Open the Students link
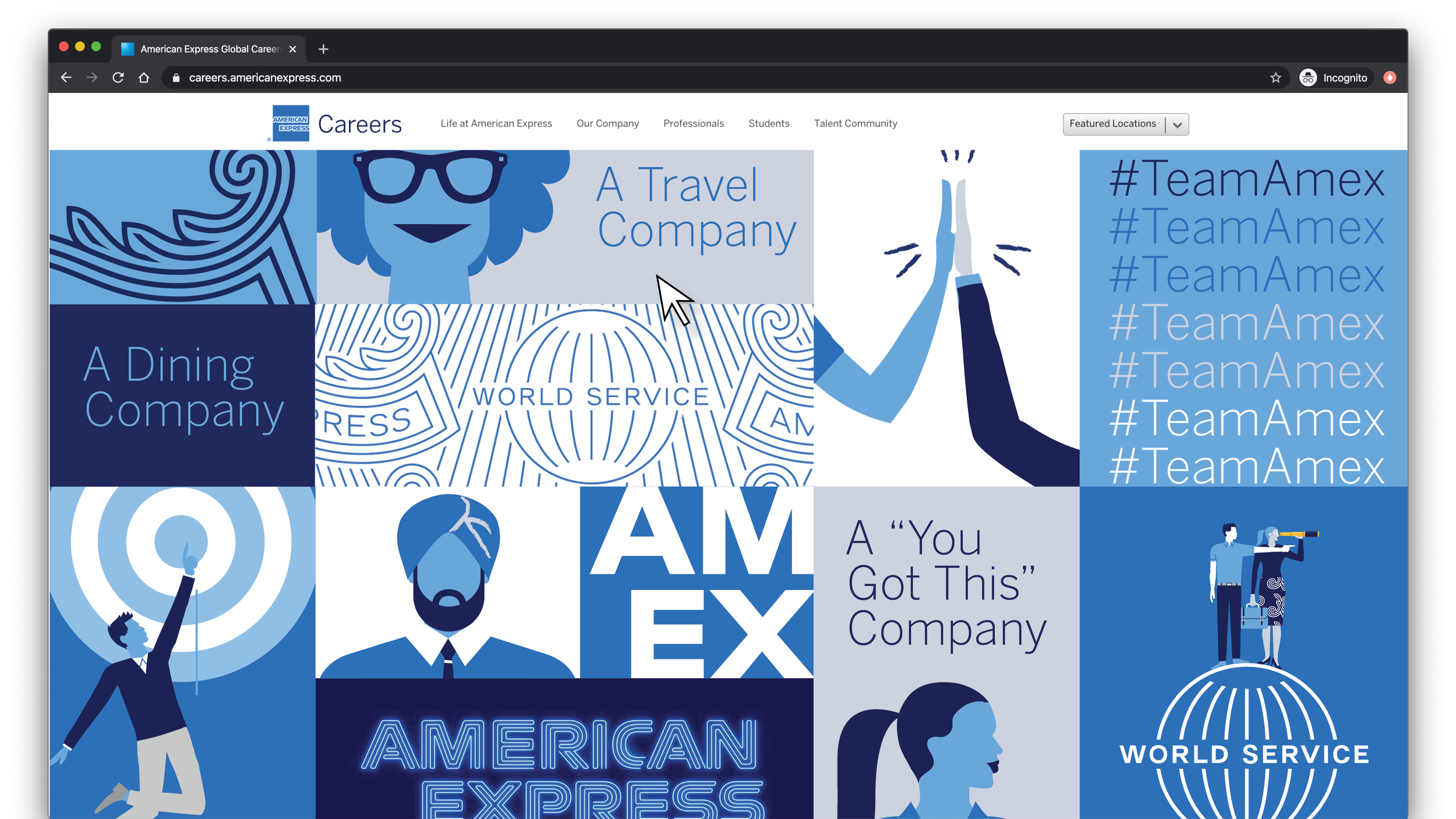1456x819 pixels. click(x=769, y=123)
